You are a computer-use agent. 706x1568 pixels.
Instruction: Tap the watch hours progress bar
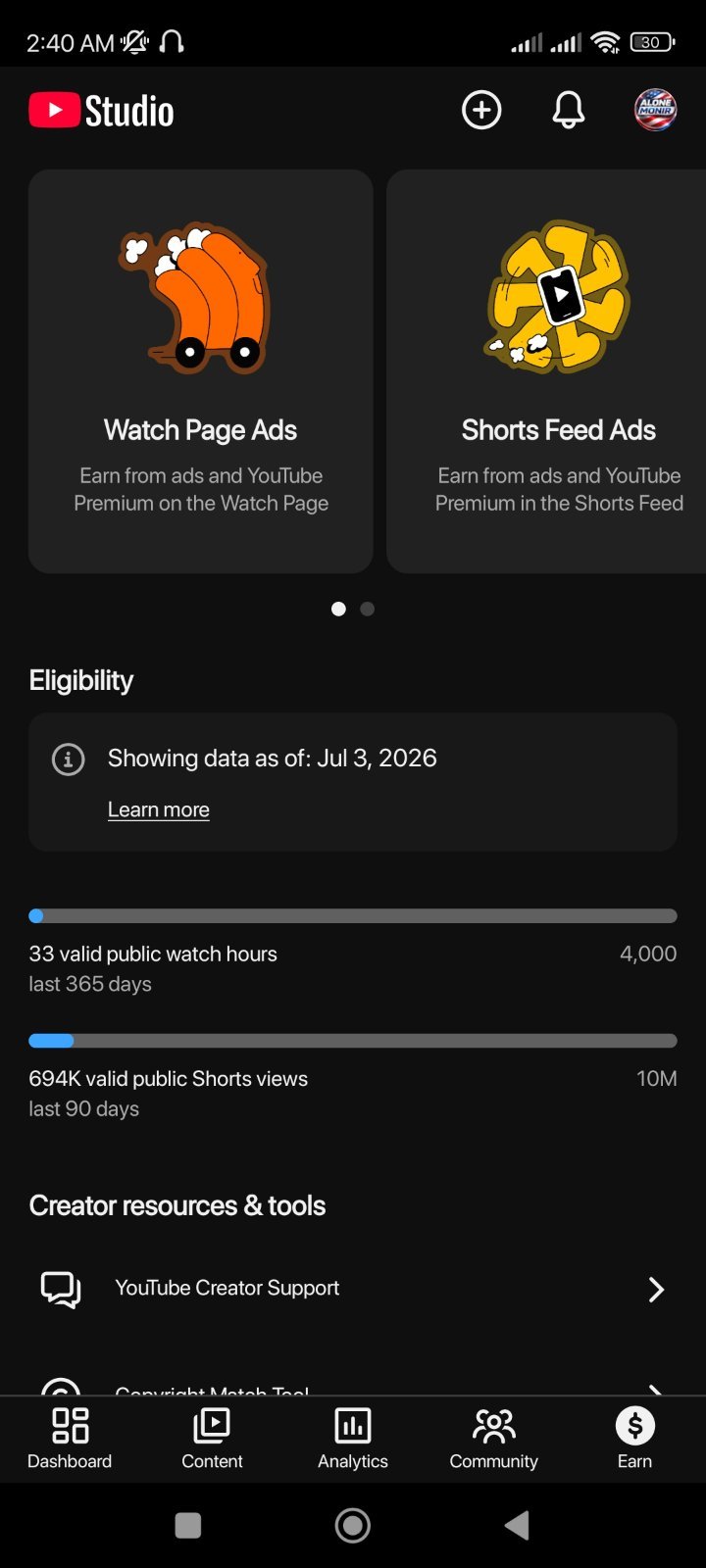[x=353, y=916]
